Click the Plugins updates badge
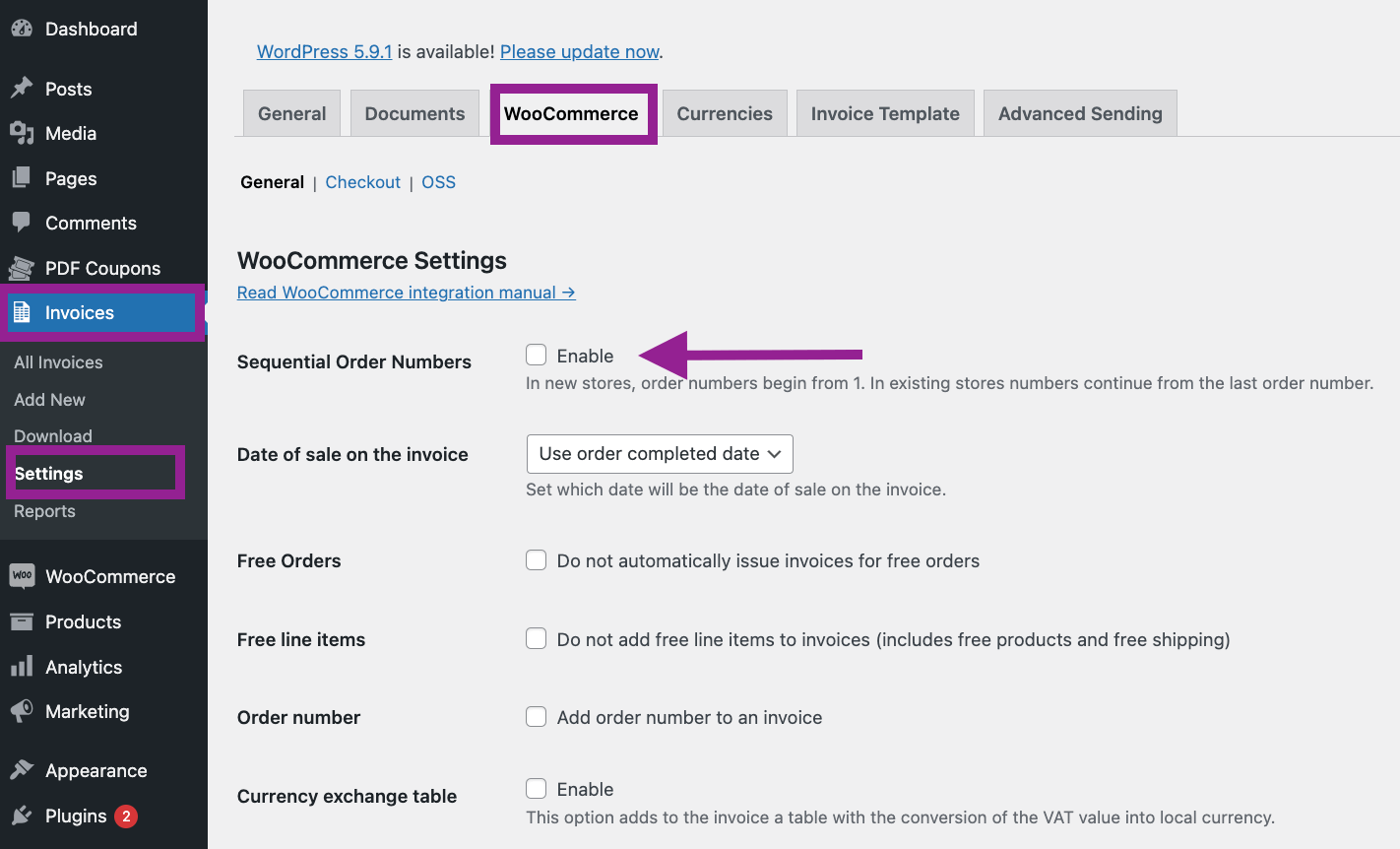The height and width of the screenshot is (849, 1400). pyautogui.click(x=126, y=816)
